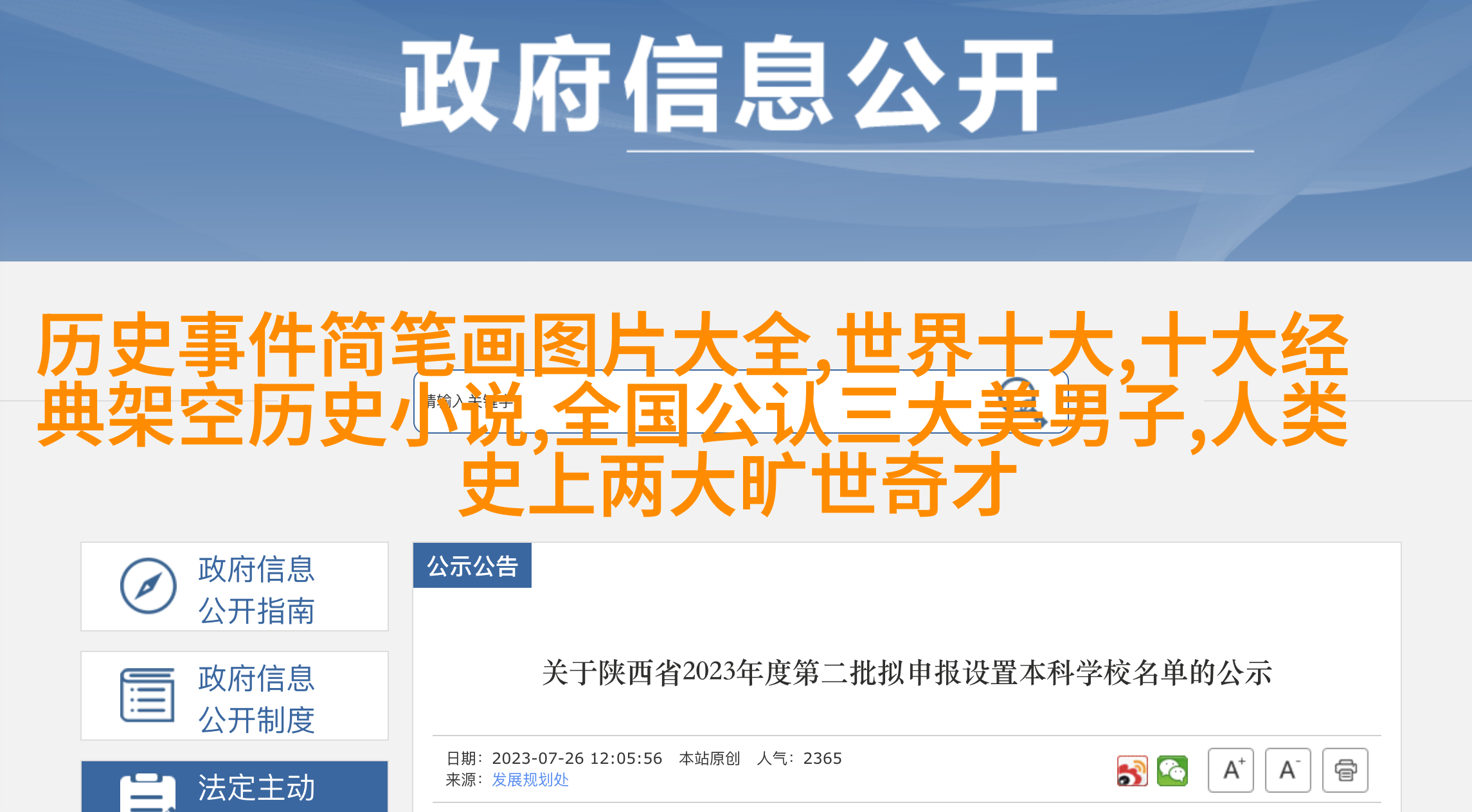
Task: Decrease font size with A- button
Action: (1288, 770)
